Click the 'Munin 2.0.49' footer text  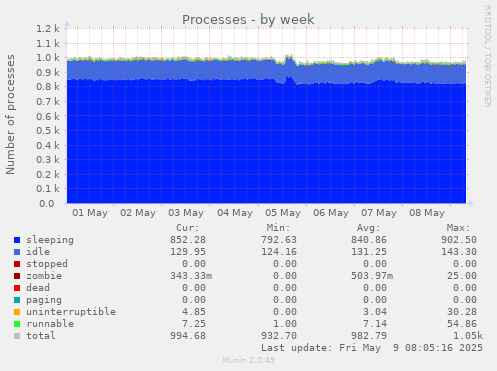pyautogui.click(x=249, y=360)
